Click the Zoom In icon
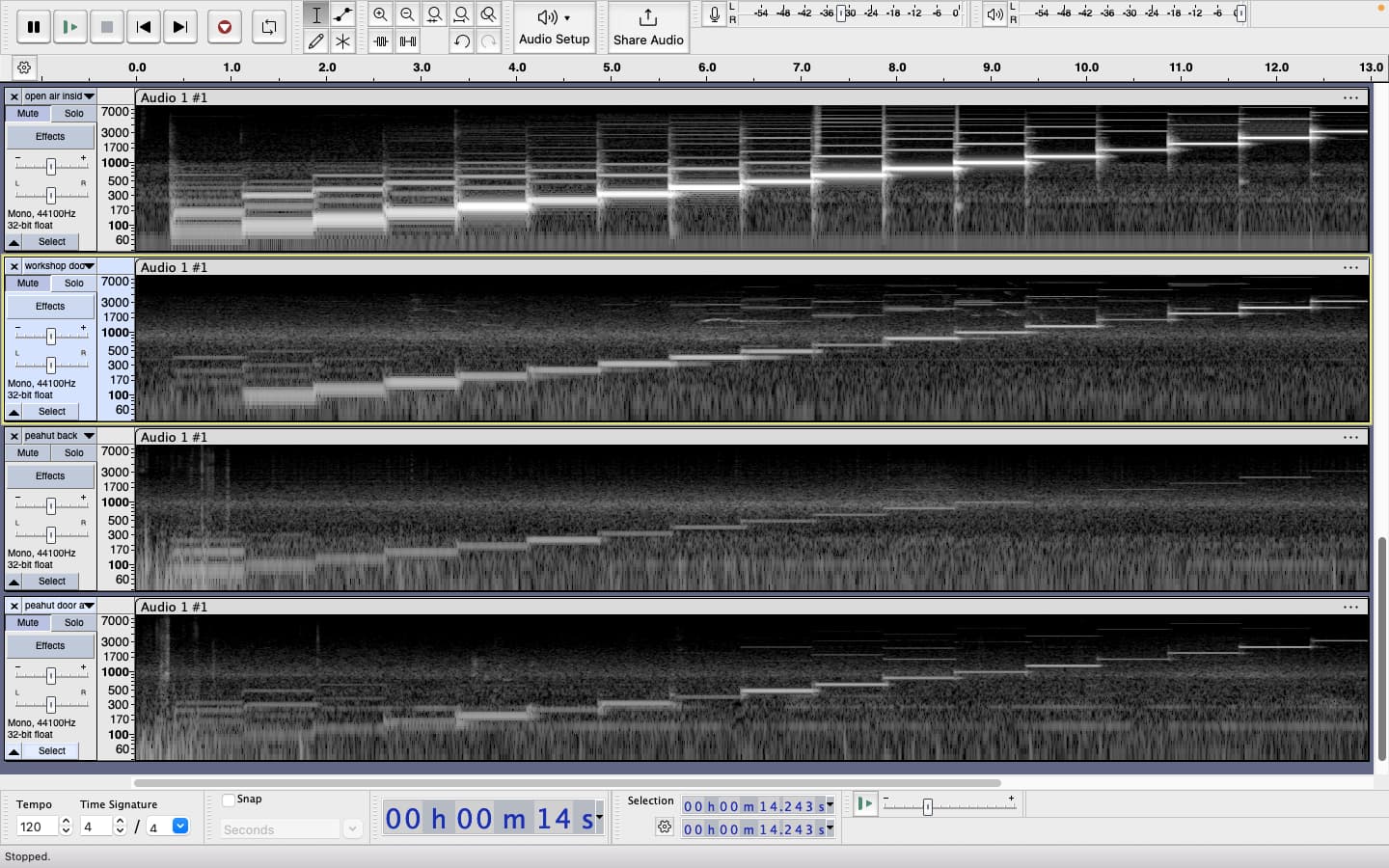Screen dimensions: 1389x868 pos(381,14)
